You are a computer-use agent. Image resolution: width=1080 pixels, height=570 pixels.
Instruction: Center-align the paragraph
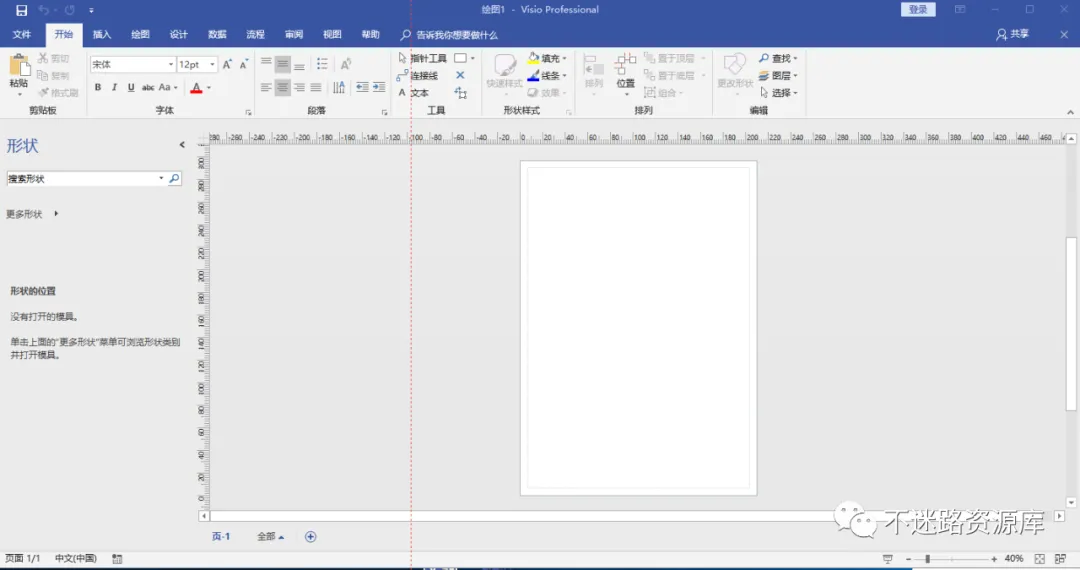282,87
